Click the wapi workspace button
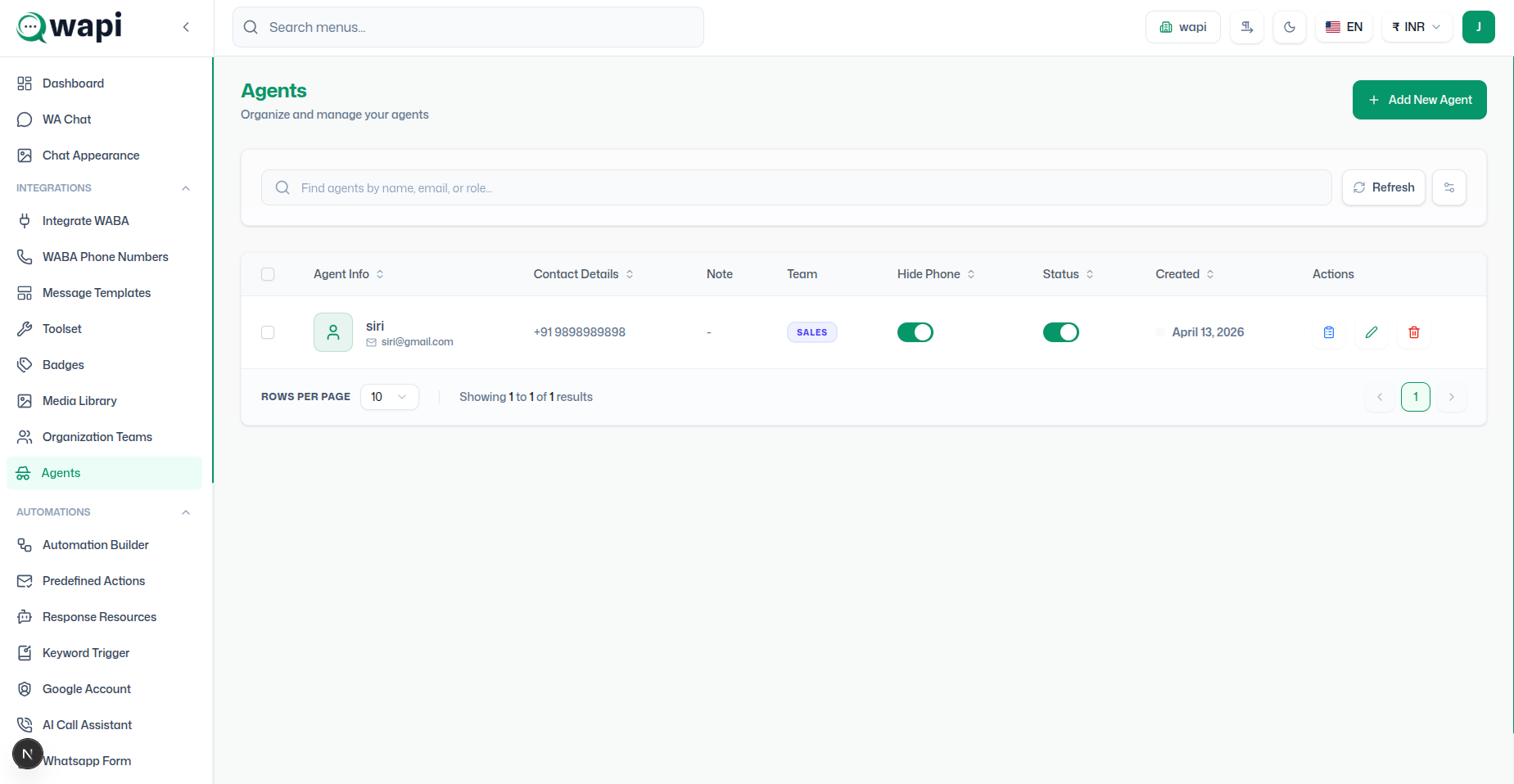 tap(1183, 27)
